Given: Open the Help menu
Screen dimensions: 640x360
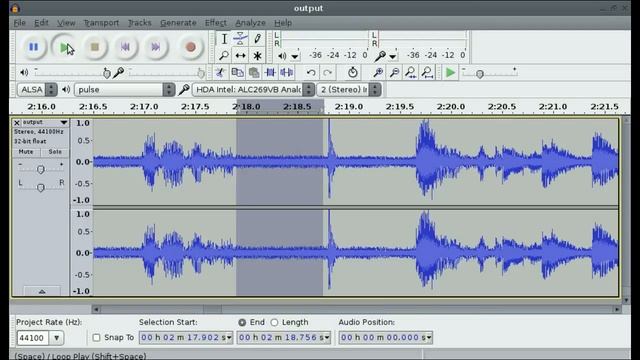Looking at the screenshot, I should click(283, 23).
